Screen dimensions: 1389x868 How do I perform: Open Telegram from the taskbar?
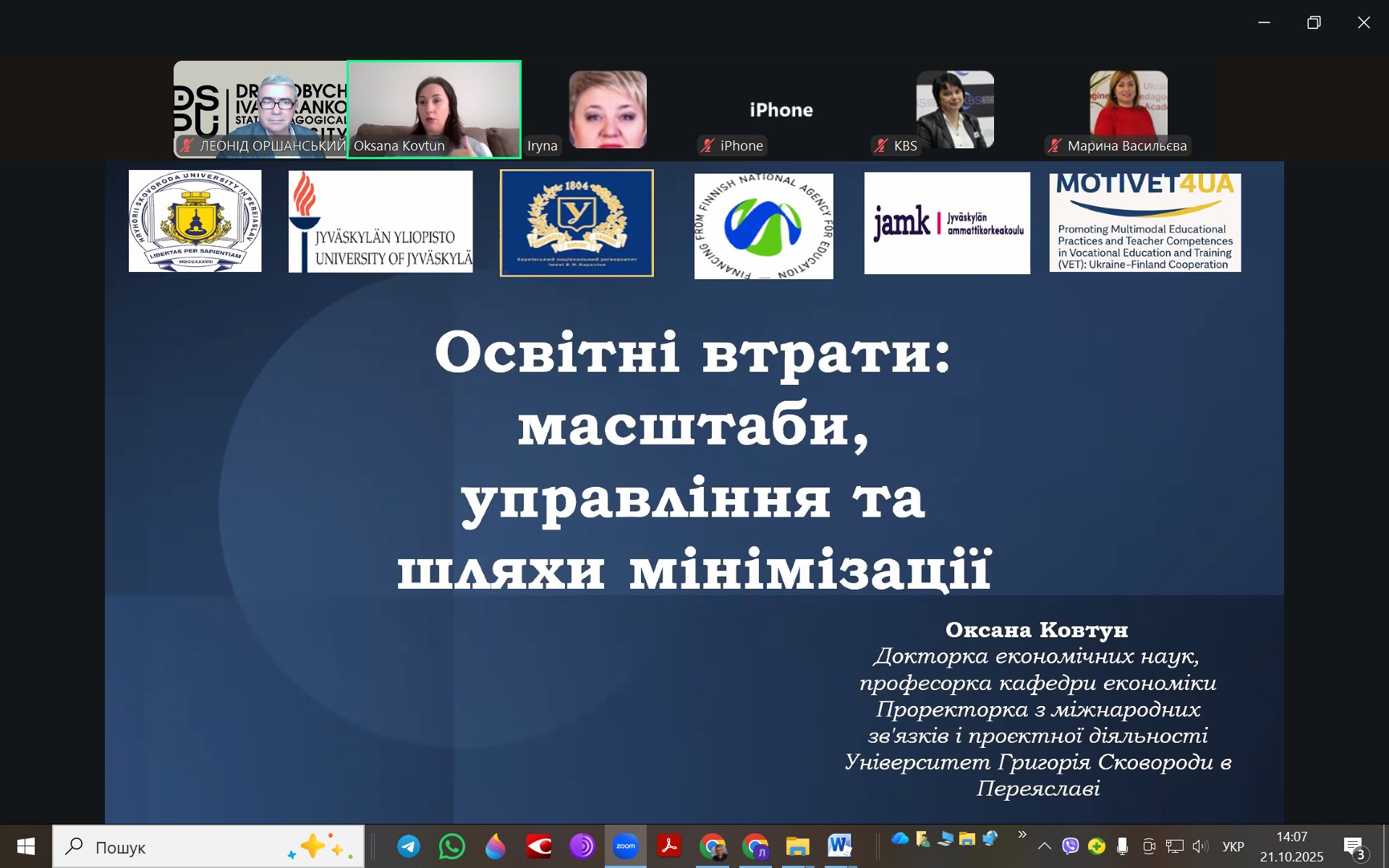click(409, 846)
